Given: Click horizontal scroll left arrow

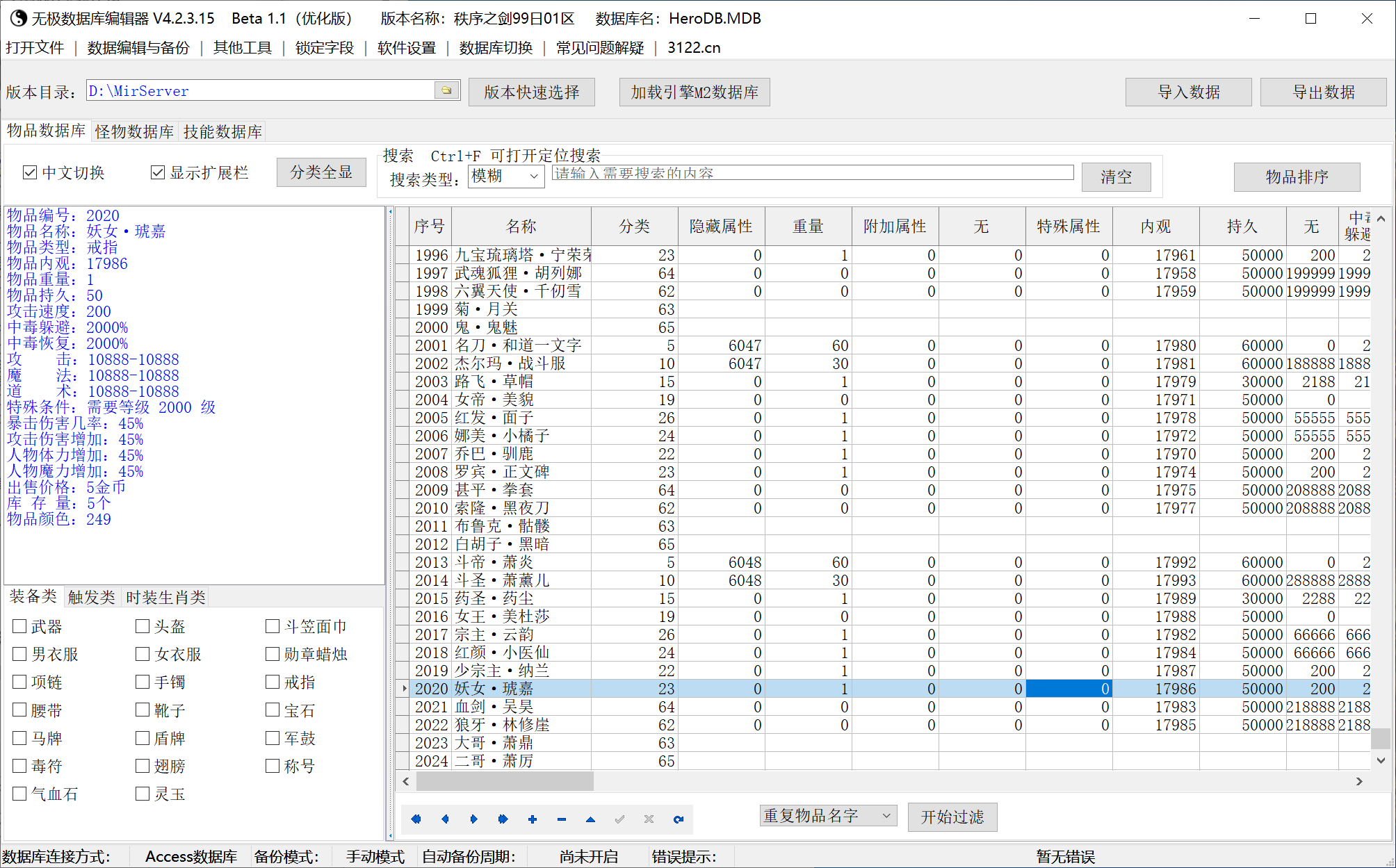Looking at the screenshot, I should coord(406,781).
